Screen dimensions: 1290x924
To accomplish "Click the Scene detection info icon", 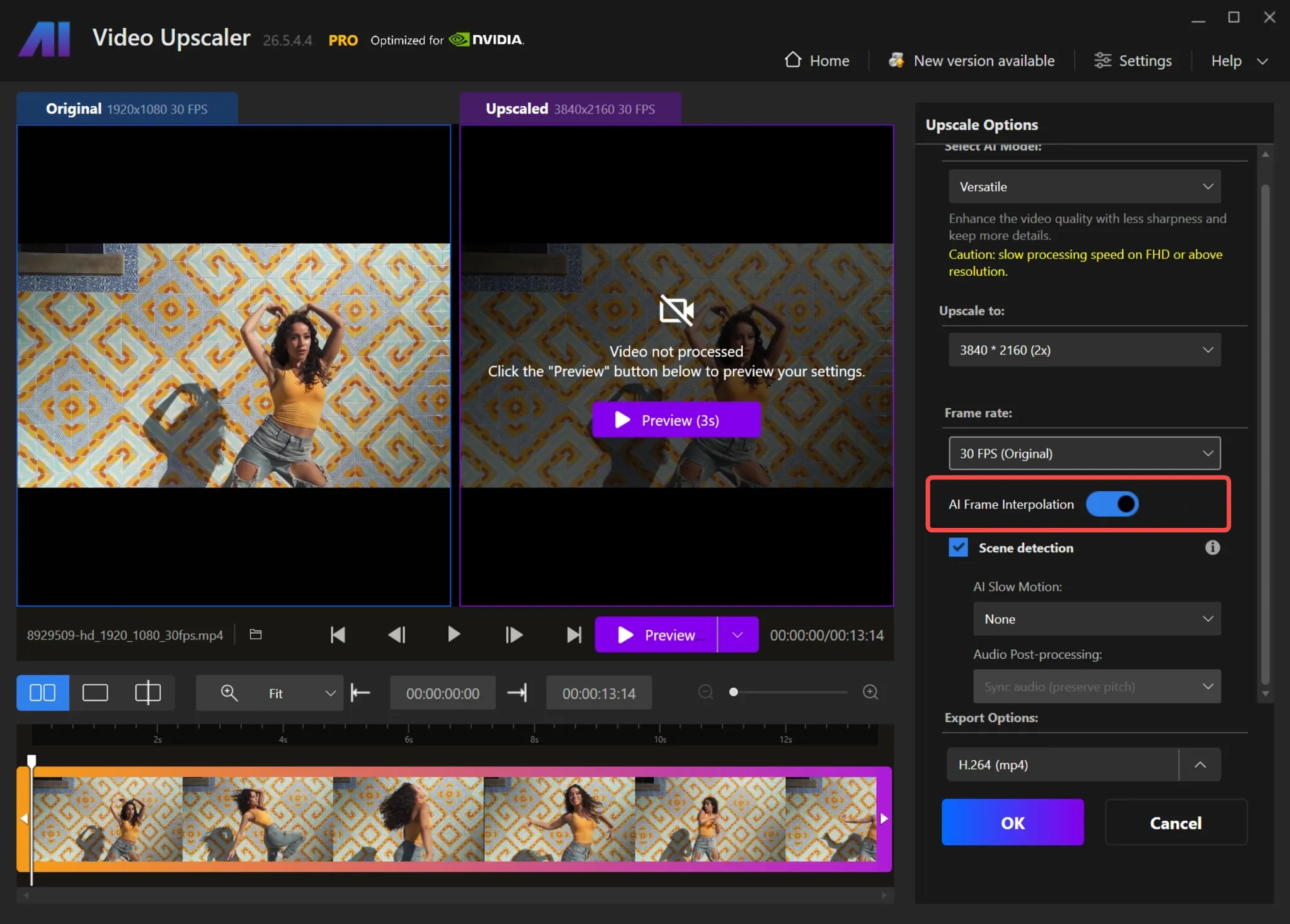I will [1213, 547].
